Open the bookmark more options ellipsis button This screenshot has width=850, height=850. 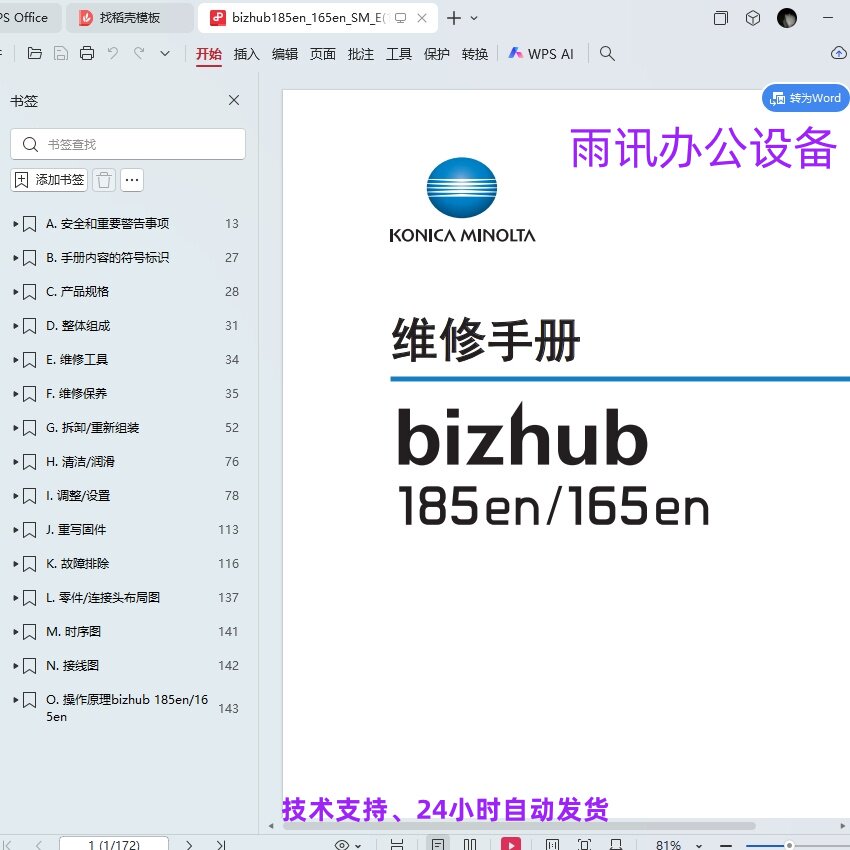coord(132,179)
